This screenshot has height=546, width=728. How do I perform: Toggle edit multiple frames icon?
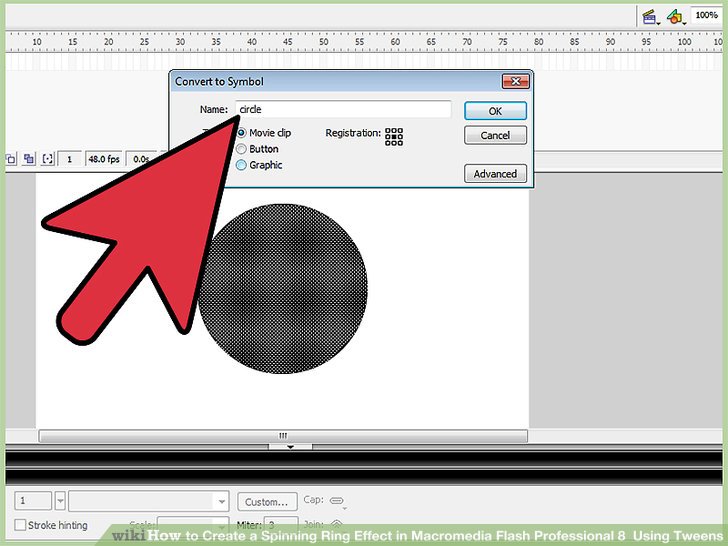click(x=29, y=159)
